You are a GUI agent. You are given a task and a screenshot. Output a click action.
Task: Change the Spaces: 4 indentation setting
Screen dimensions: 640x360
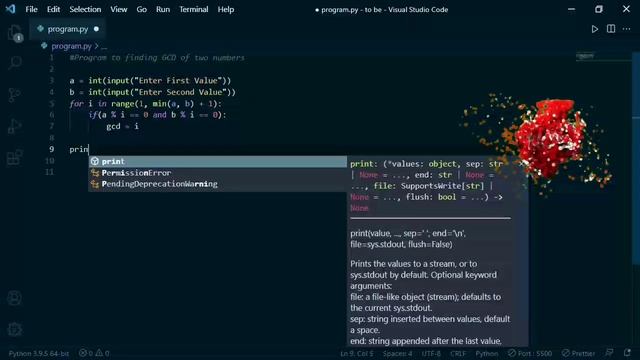coord(398,353)
